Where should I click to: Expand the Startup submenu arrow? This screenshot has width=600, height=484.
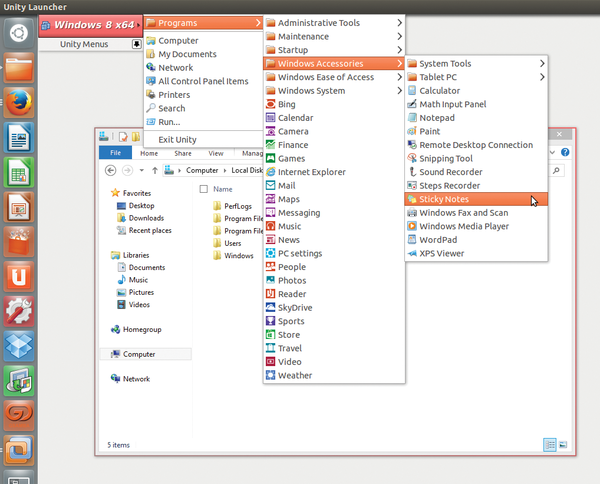tap(399, 50)
